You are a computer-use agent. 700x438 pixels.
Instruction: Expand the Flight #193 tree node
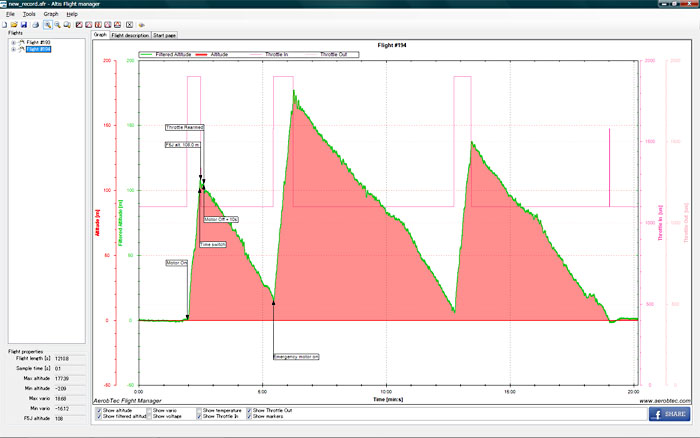point(13,43)
